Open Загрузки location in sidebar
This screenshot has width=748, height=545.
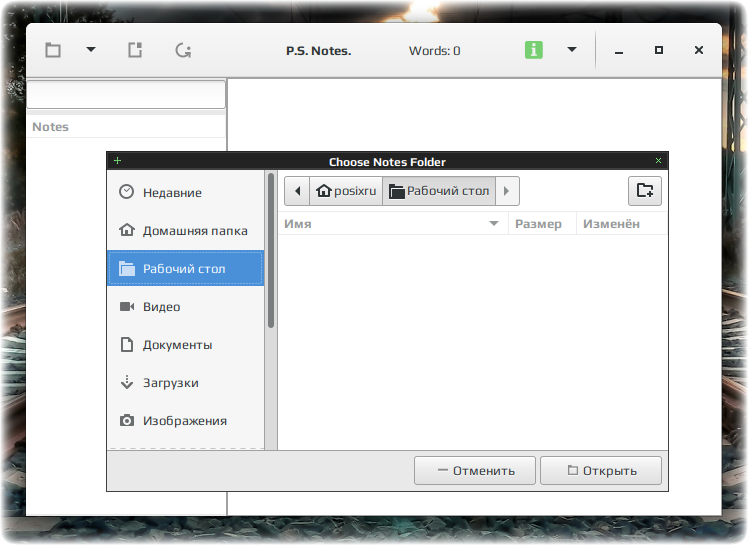(x=186, y=383)
